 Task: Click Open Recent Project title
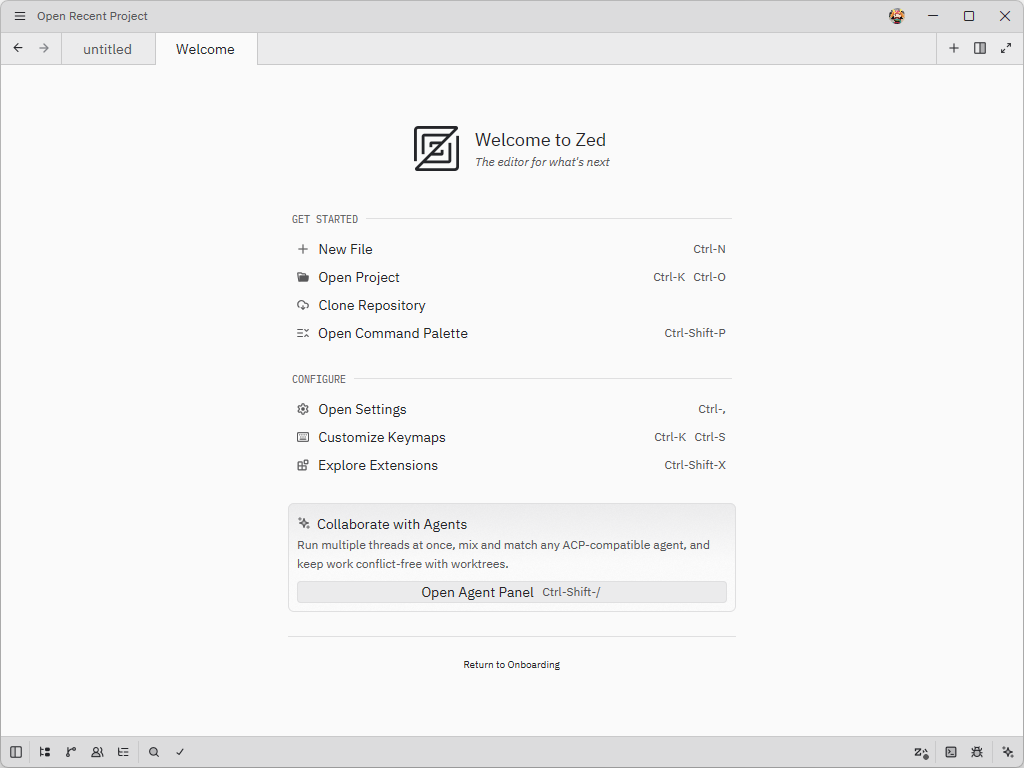92,16
